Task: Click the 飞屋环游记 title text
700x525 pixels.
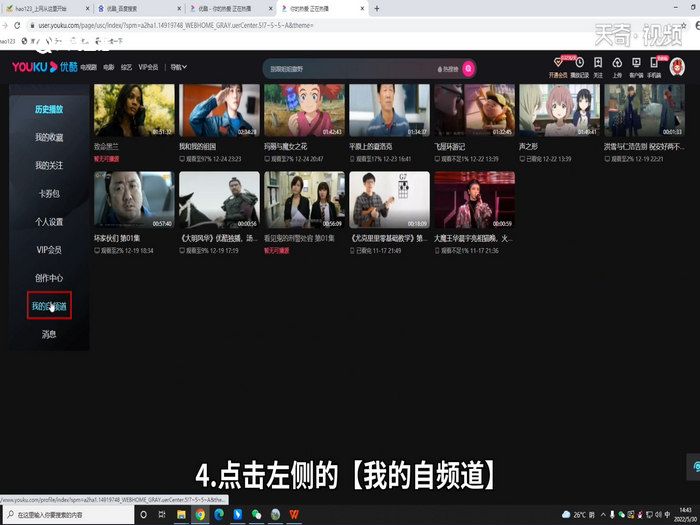Action: pyautogui.click(x=450, y=146)
